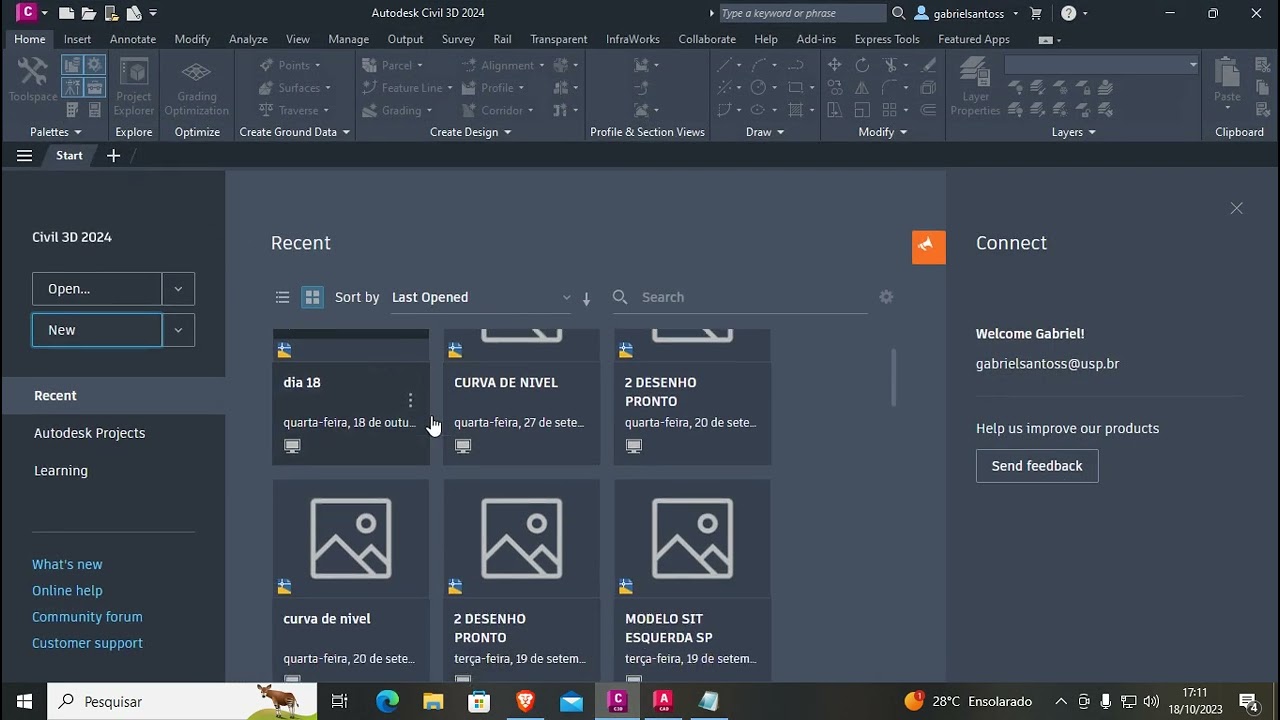Viewport: 1280px width, 720px height.
Task: Switch to the Annotate ribbon tab
Action: tap(133, 39)
